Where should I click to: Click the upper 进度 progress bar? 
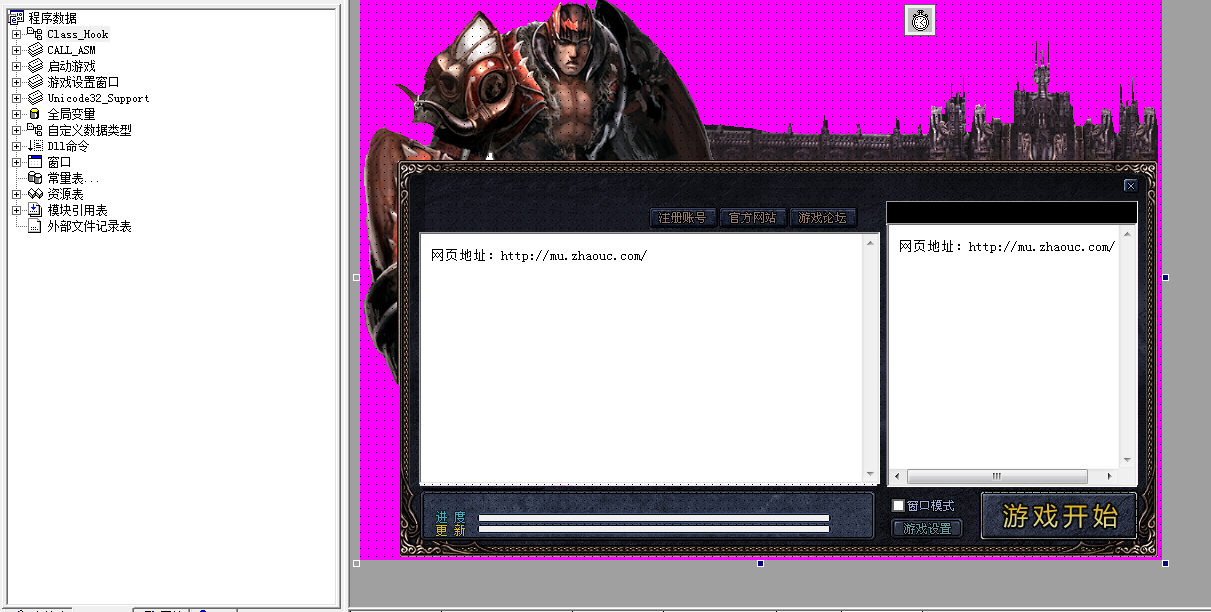coord(654,518)
